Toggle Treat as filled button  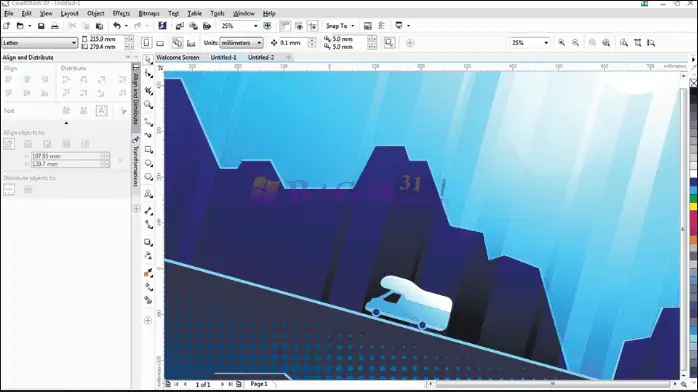pos(390,43)
